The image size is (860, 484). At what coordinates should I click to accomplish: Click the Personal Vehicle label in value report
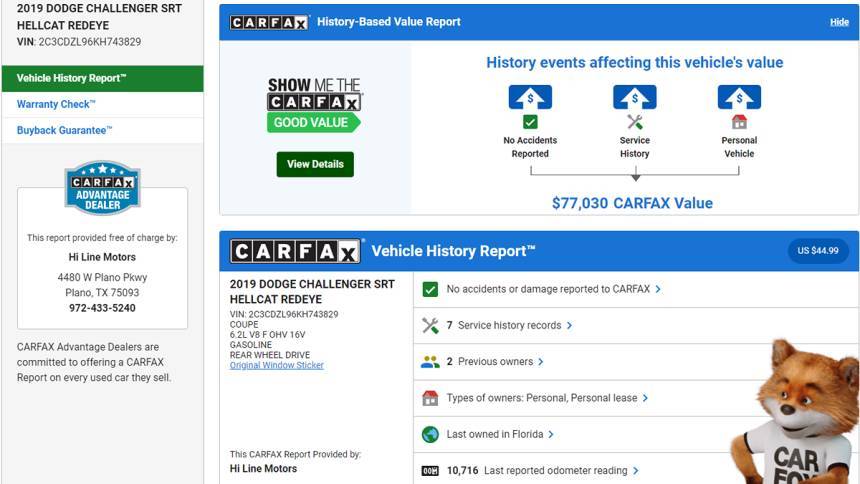coord(739,147)
